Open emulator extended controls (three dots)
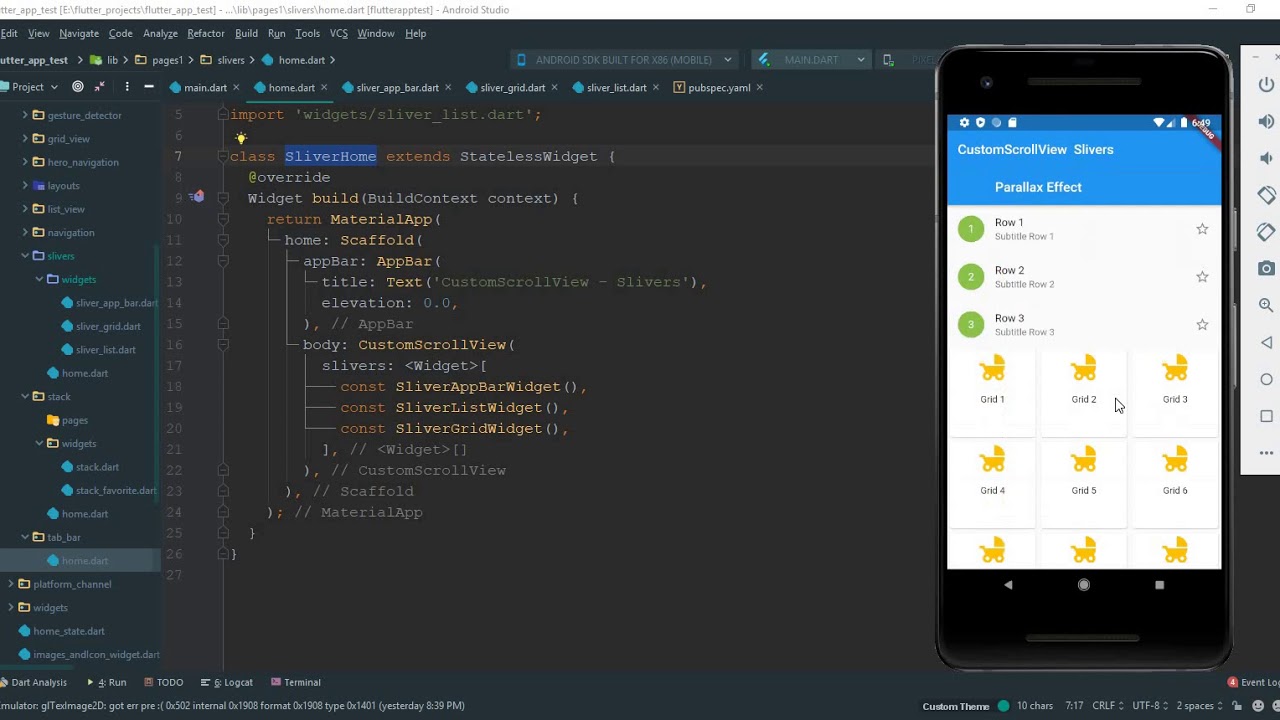 (1266, 453)
